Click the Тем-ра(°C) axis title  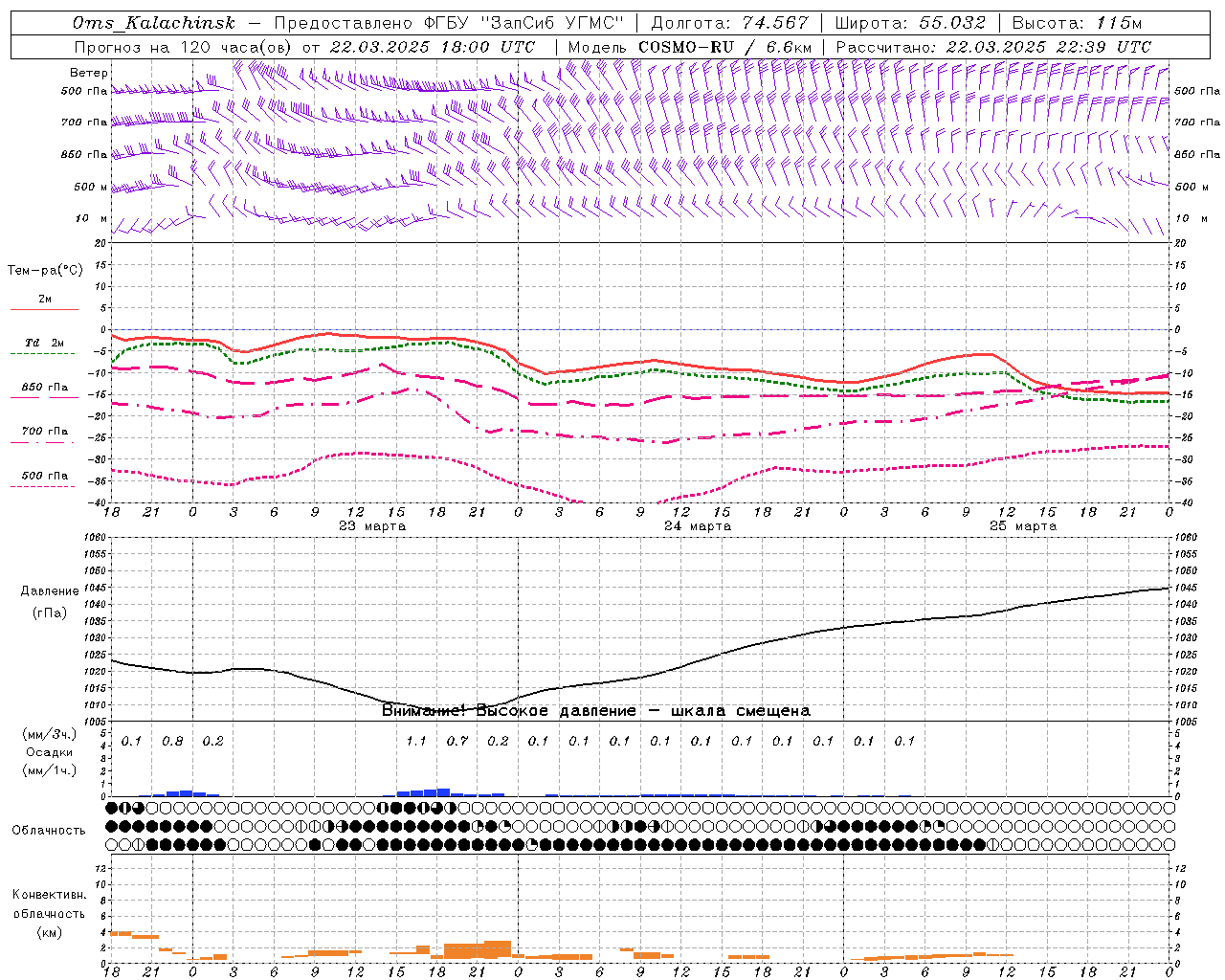[45, 271]
